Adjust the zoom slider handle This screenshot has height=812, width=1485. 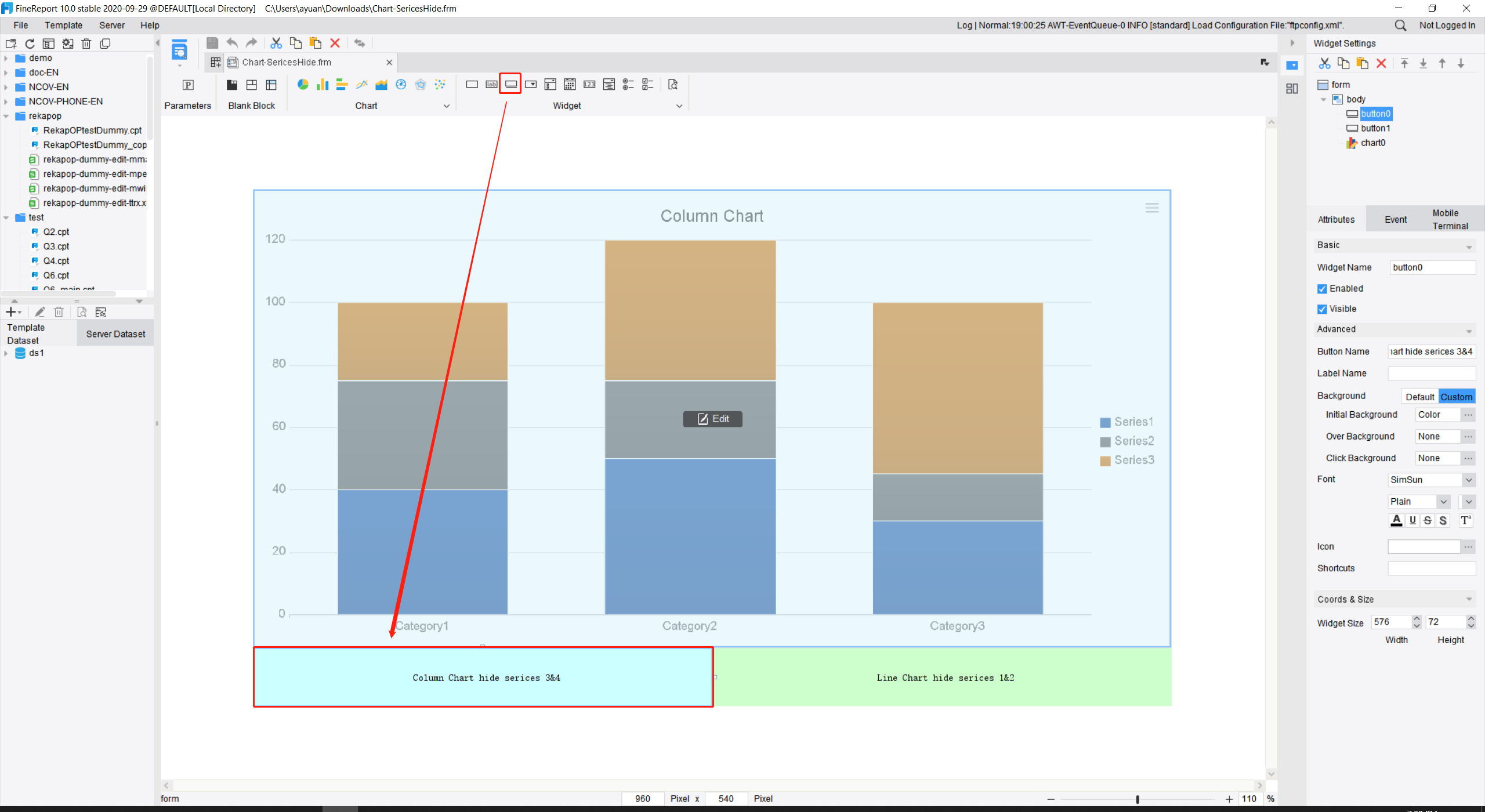[1137, 799]
